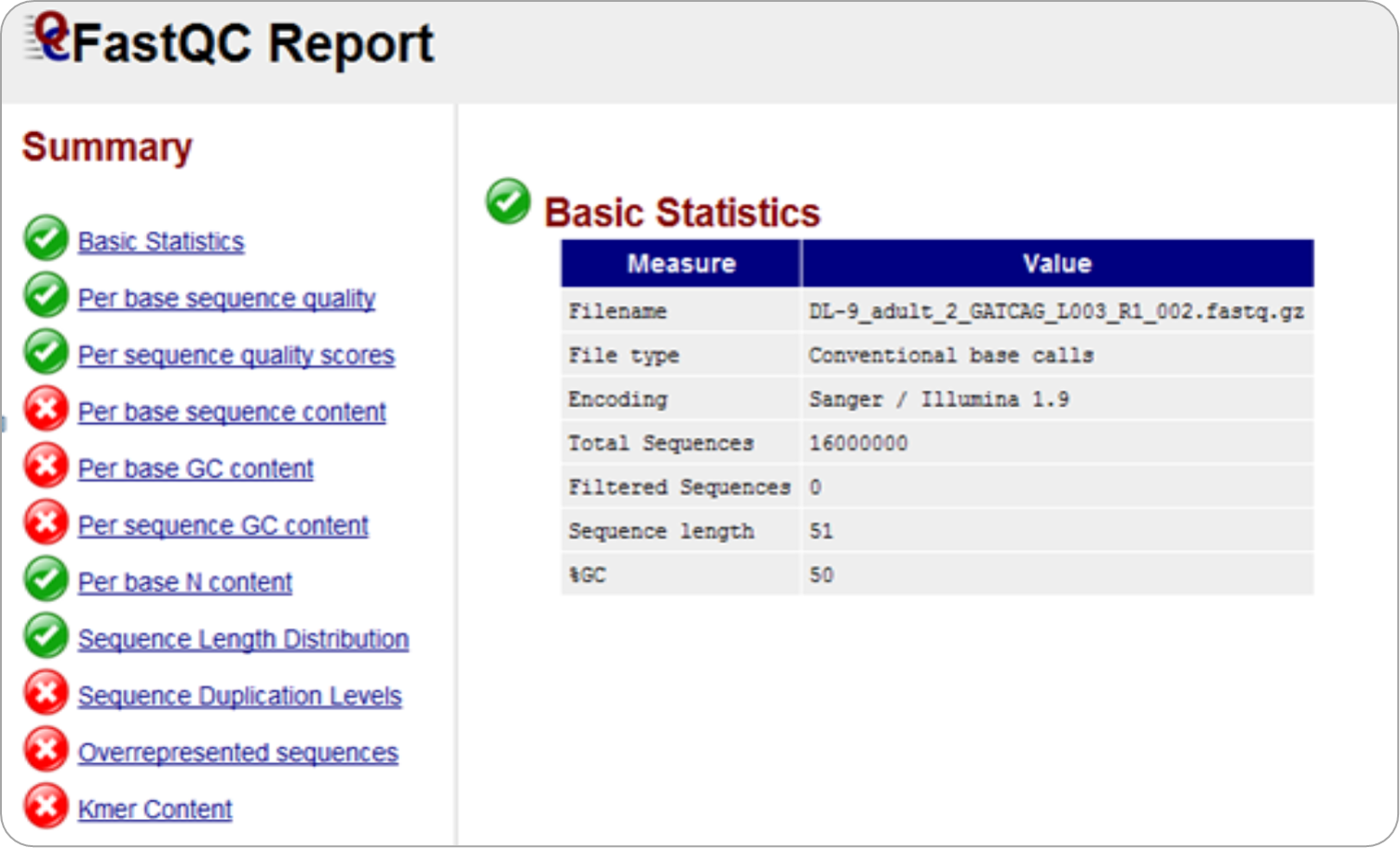
Task: Select the Filename measure cell
Action: click(681, 311)
